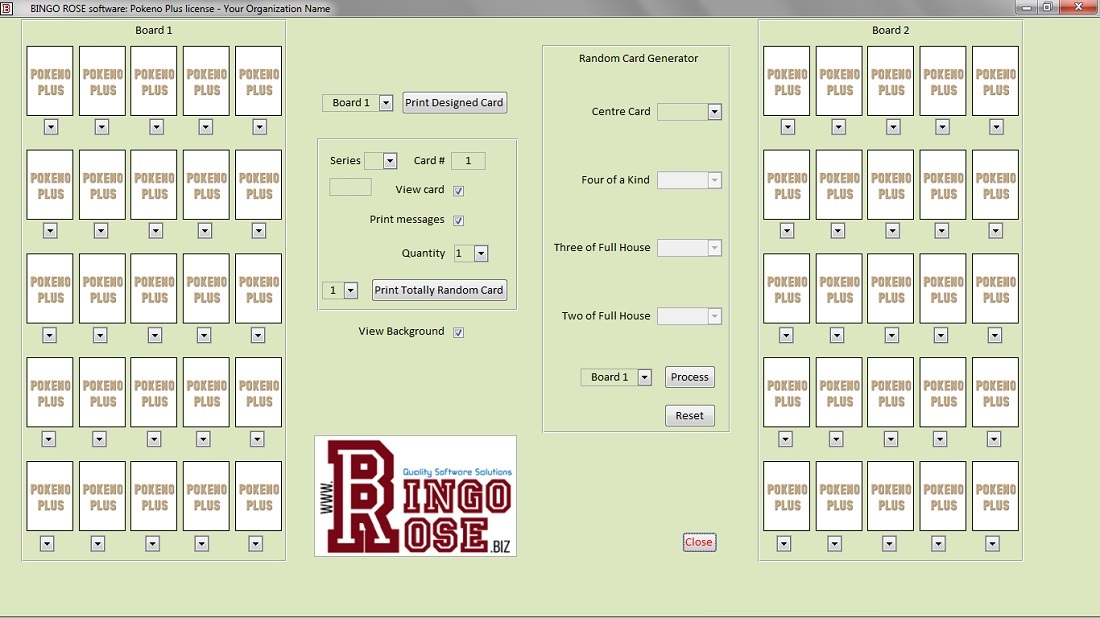Uncheck the View card checkbox
The image size is (1100, 618).
[458, 190]
